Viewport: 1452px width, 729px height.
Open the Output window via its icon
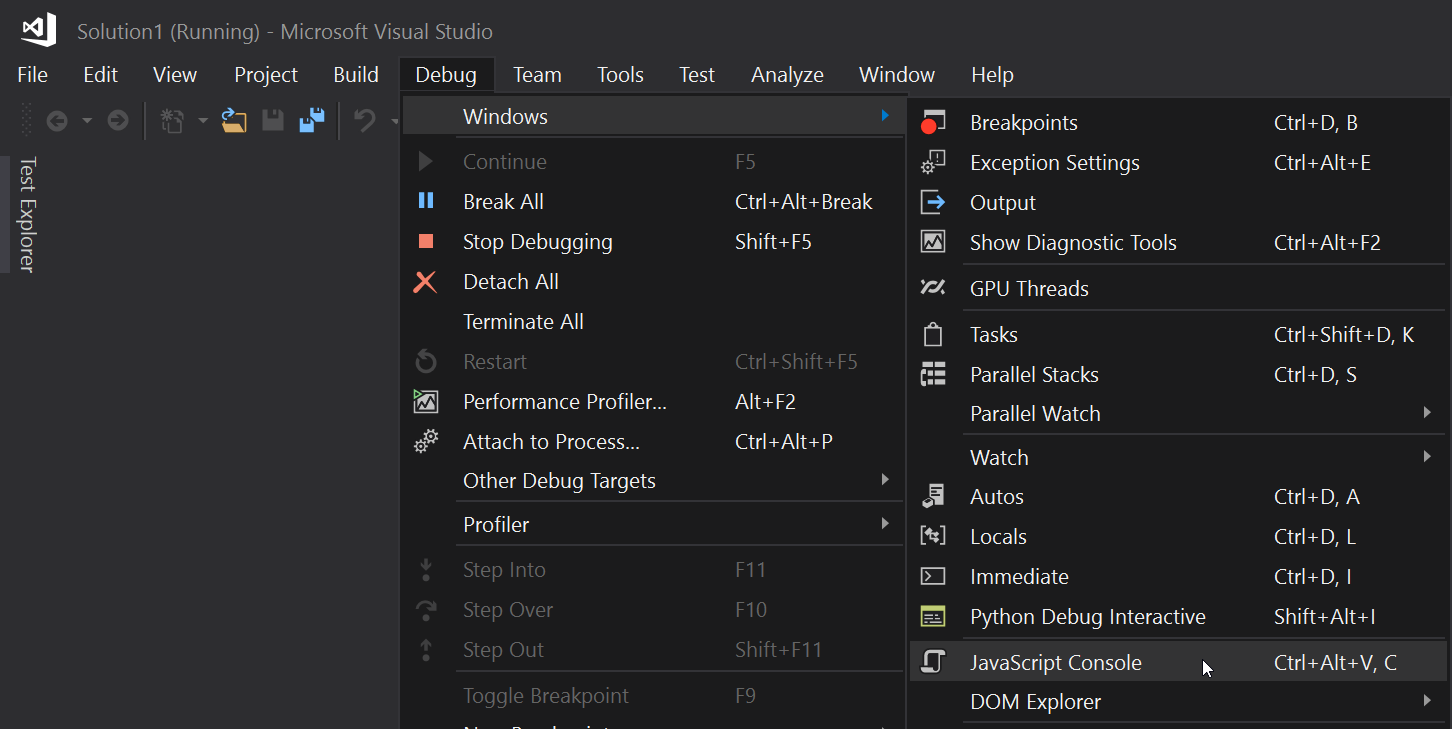click(x=933, y=202)
